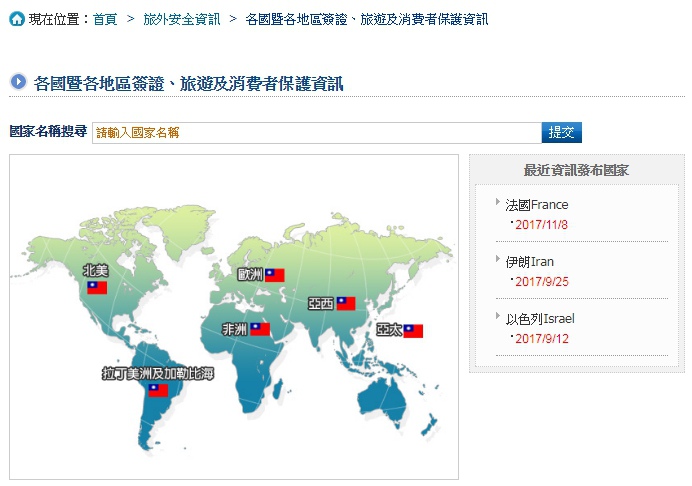This screenshot has height=486, width=692.
Task: Click the page heading 各國暨各地區簽證、旅遊及消費者保護資訊
Action: coord(188,83)
